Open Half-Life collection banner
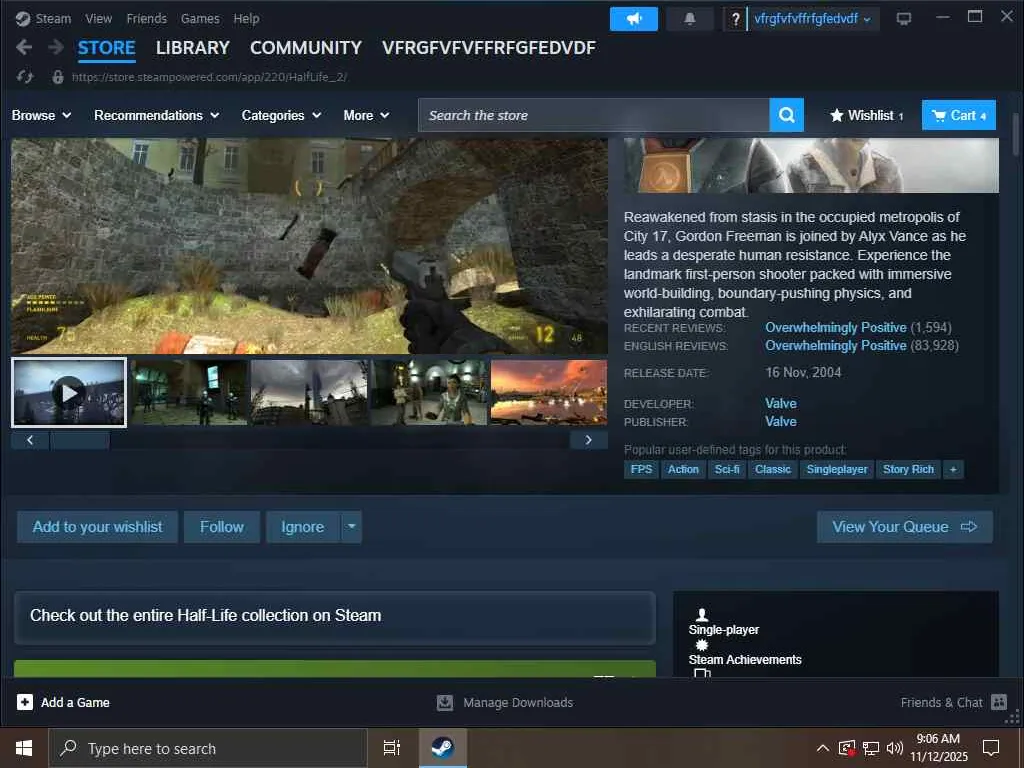This screenshot has height=768, width=1024. coord(335,616)
